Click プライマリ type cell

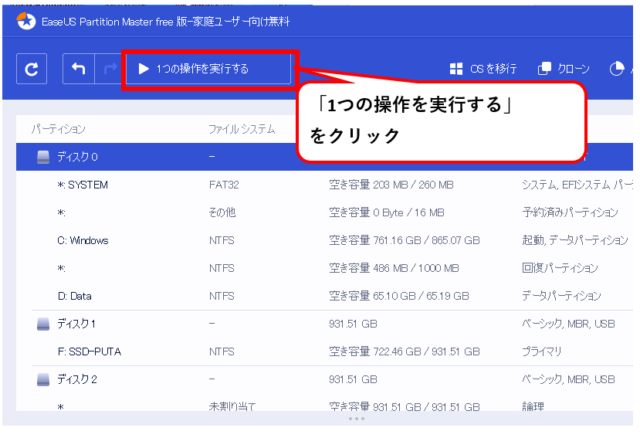pyautogui.click(x=542, y=351)
